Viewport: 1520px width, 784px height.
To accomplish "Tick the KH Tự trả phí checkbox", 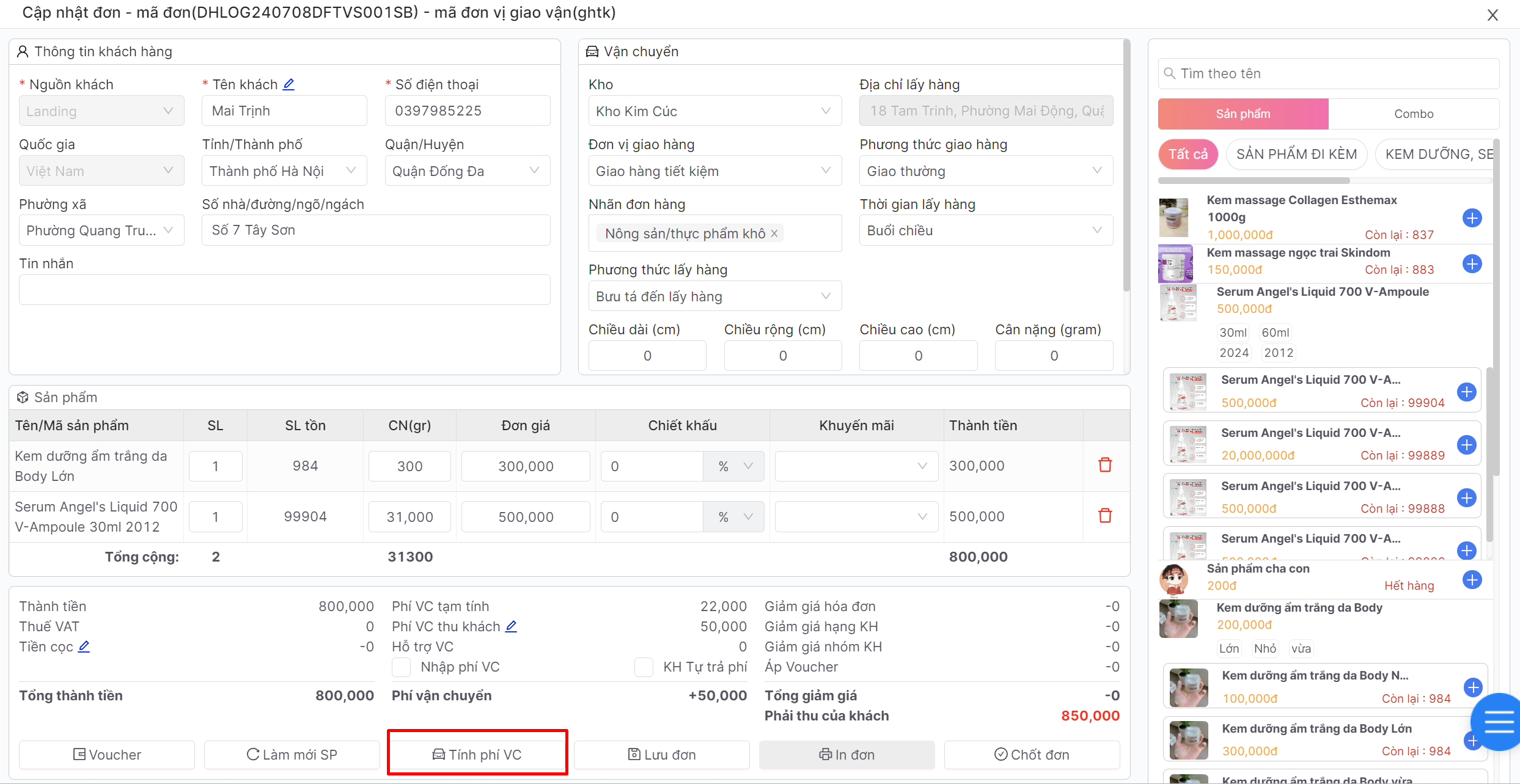I will [x=644, y=667].
